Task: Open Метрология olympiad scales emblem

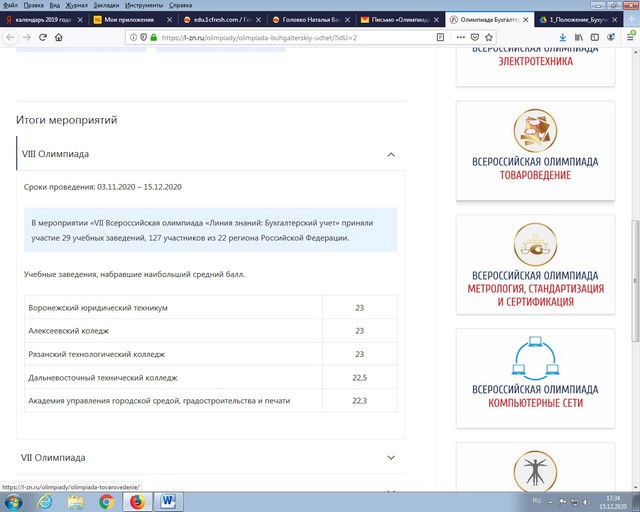Action: [535, 245]
